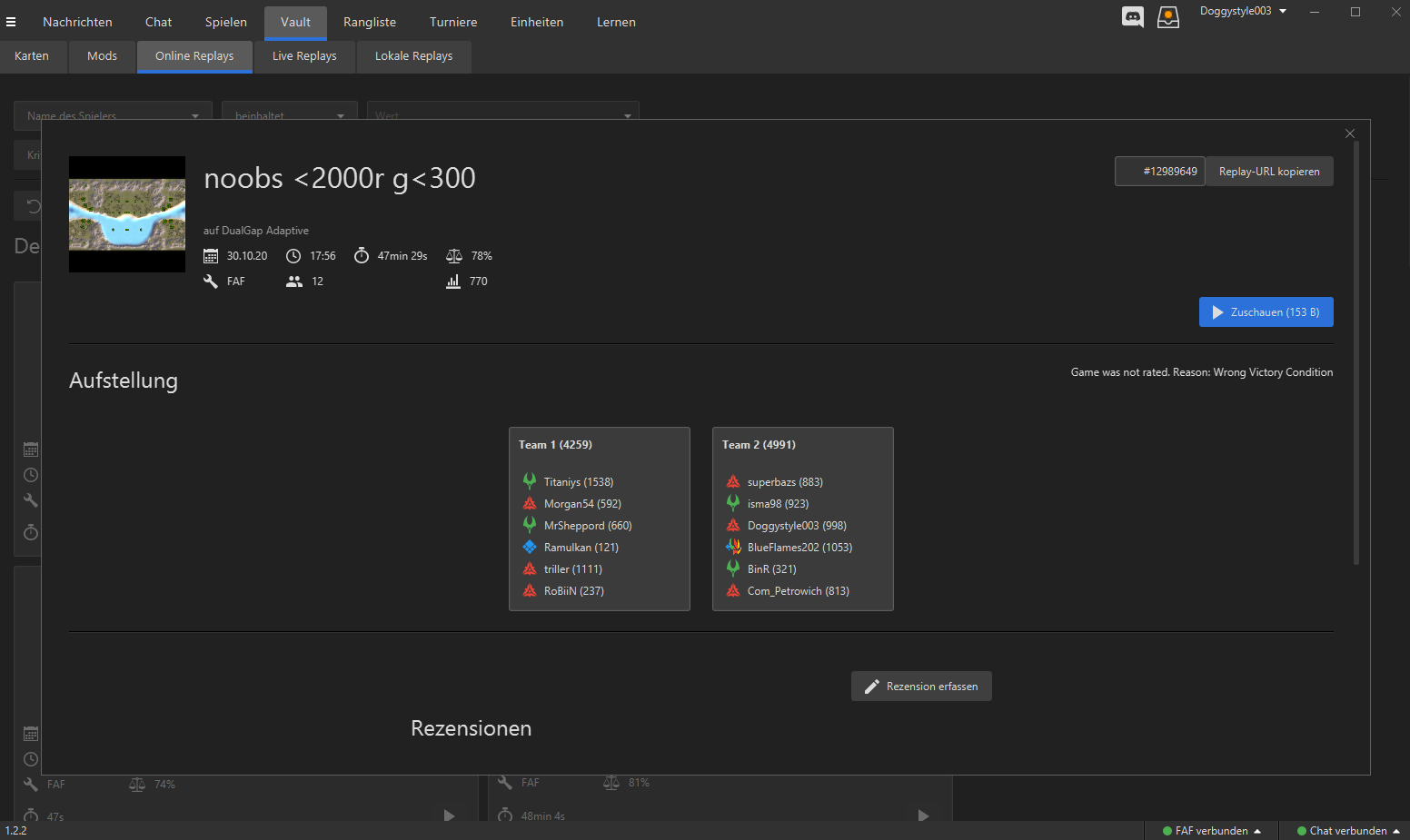Image resolution: width=1410 pixels, height=840 pixels.
Task: Click UEF faction icon beside Ramulkan
Action: click(530, 547)
